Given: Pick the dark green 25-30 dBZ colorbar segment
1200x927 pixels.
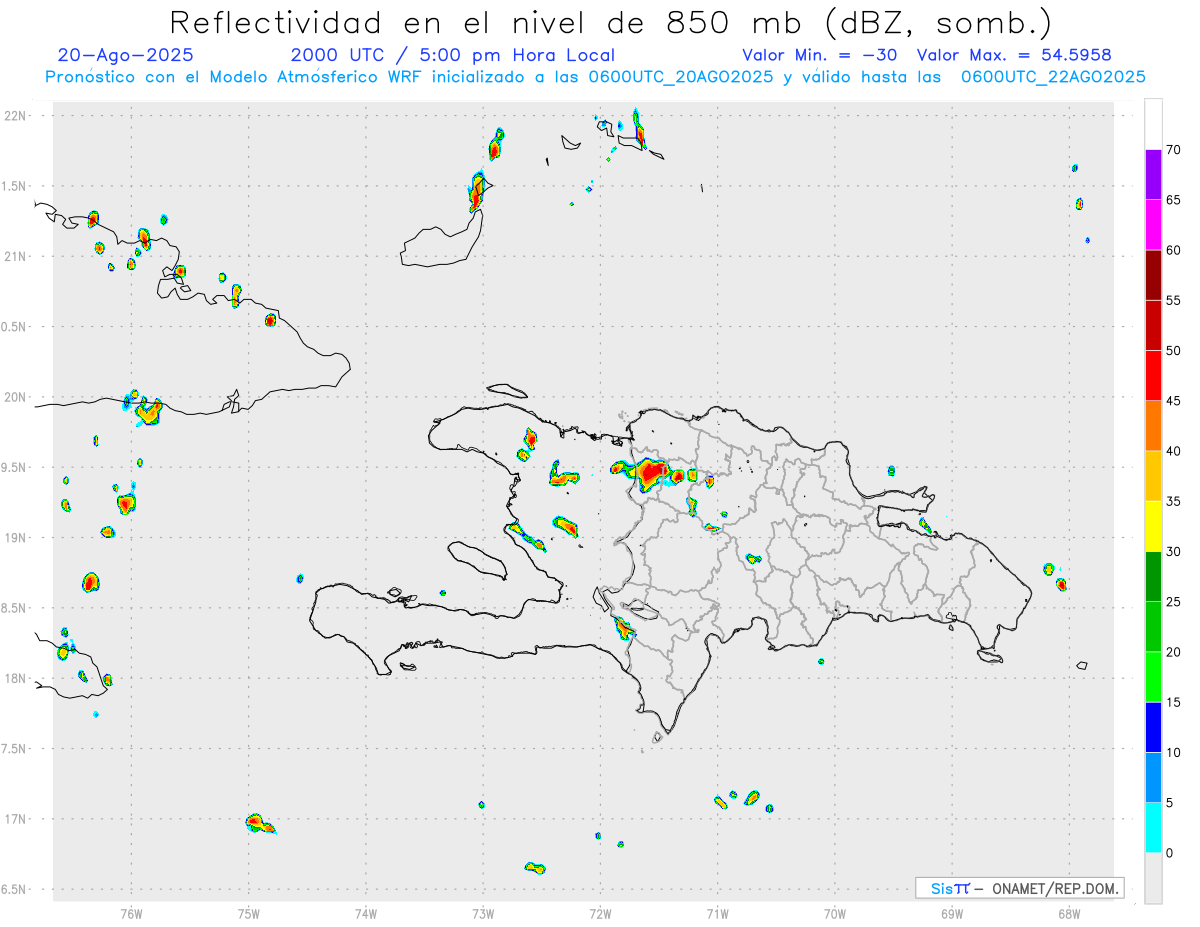Looking at the screenshot, I should 1153,576.
